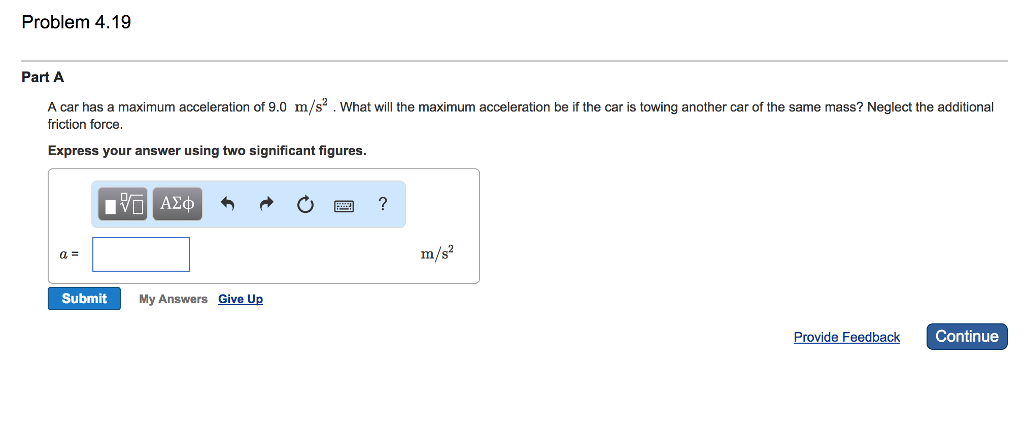Click inside the acceleration answer box
This screenshot has width=1024, height=440.
141,254
